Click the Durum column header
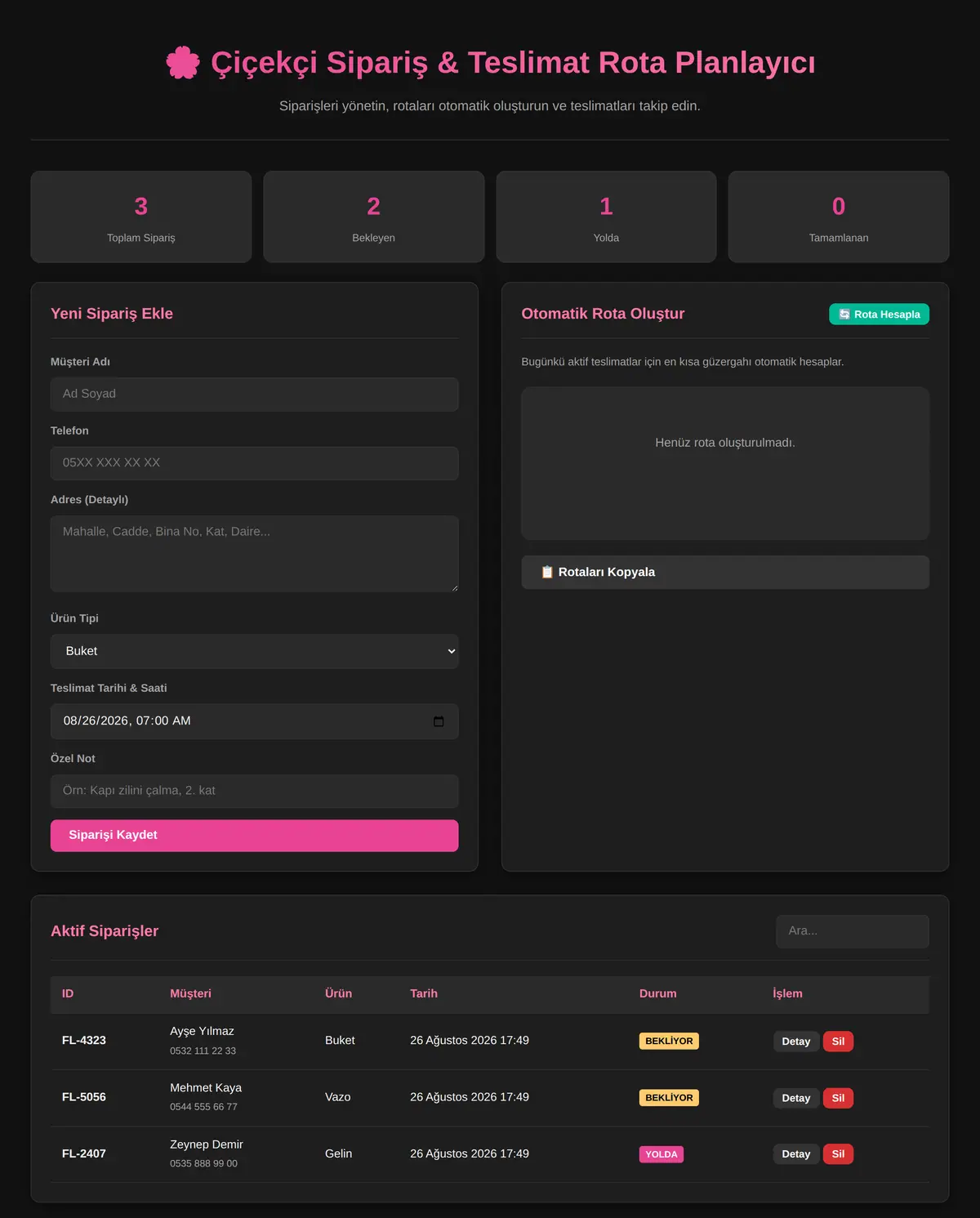The height and width of the screenshot is (1218, 980). 657,993
